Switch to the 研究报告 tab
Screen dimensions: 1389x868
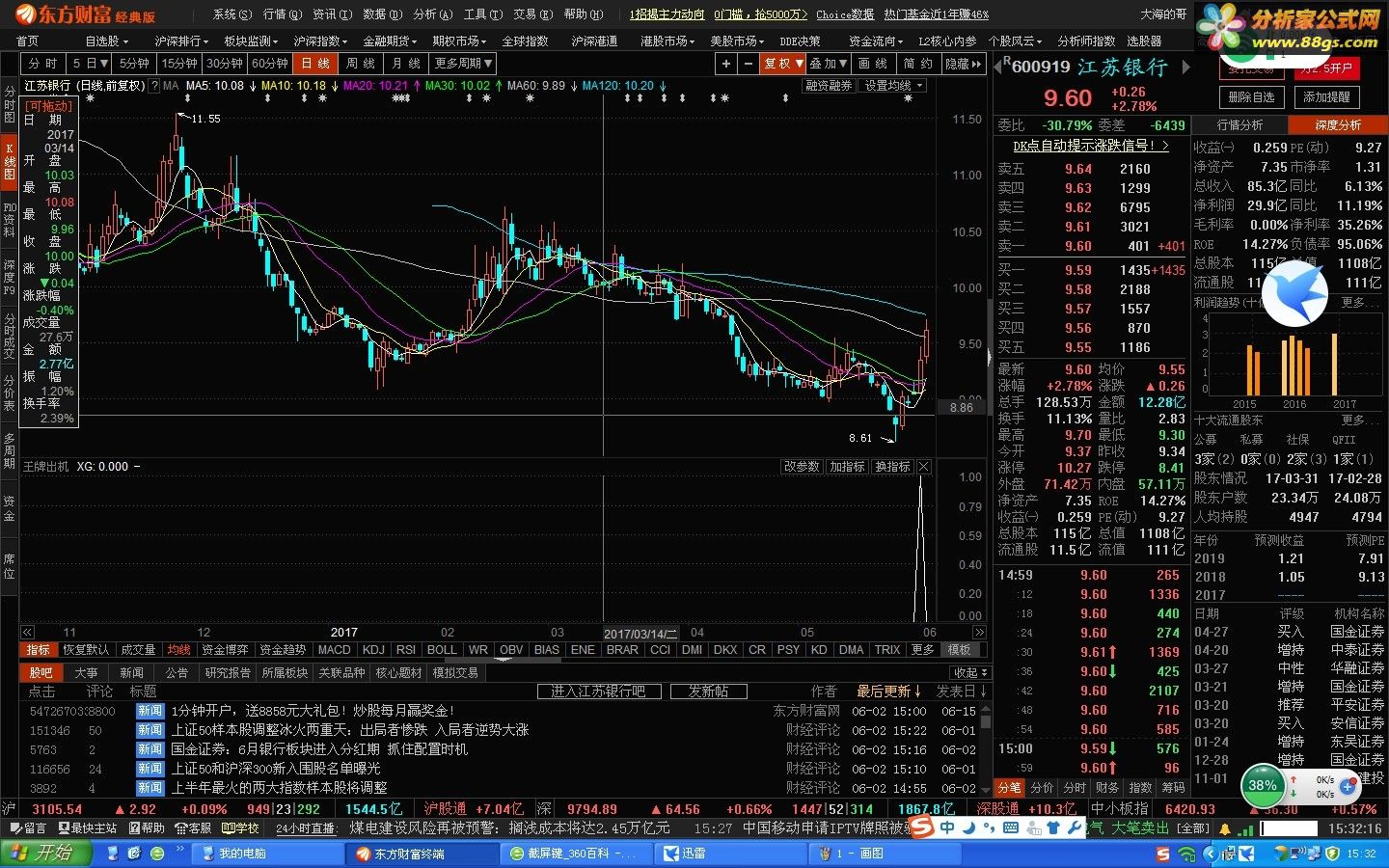click(x=228, y=672)
